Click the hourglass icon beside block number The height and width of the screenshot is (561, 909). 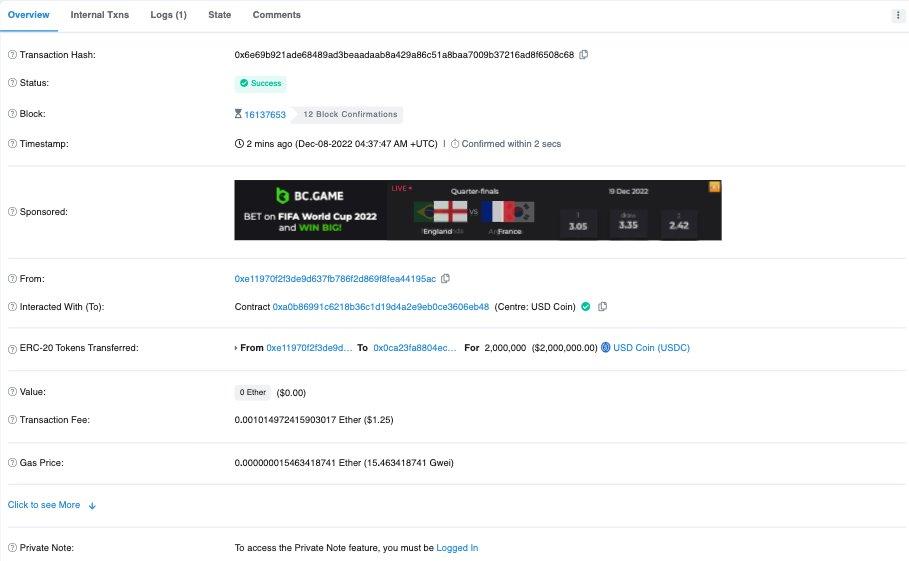[238, 114]
